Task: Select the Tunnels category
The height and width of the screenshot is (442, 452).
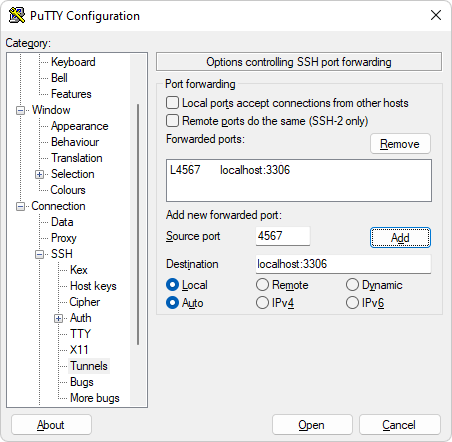Action: (89, 366)
